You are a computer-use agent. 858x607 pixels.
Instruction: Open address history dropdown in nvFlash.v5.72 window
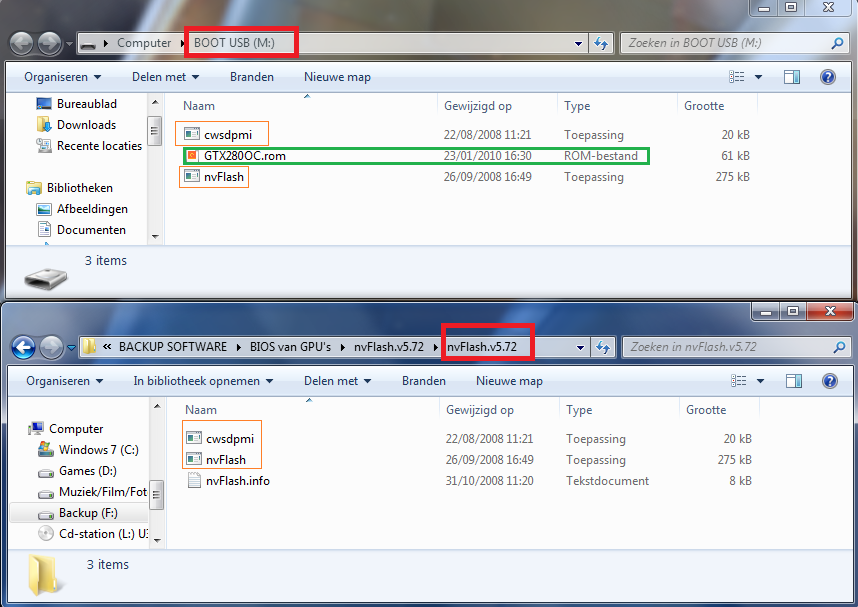point(581,347)
